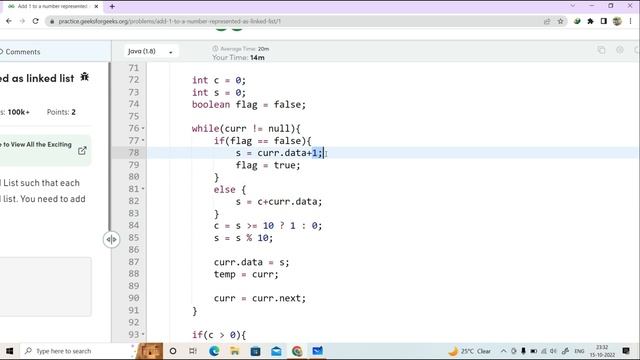
Task: Open Task View on the taskbar
Action: (x=193, y=351)
